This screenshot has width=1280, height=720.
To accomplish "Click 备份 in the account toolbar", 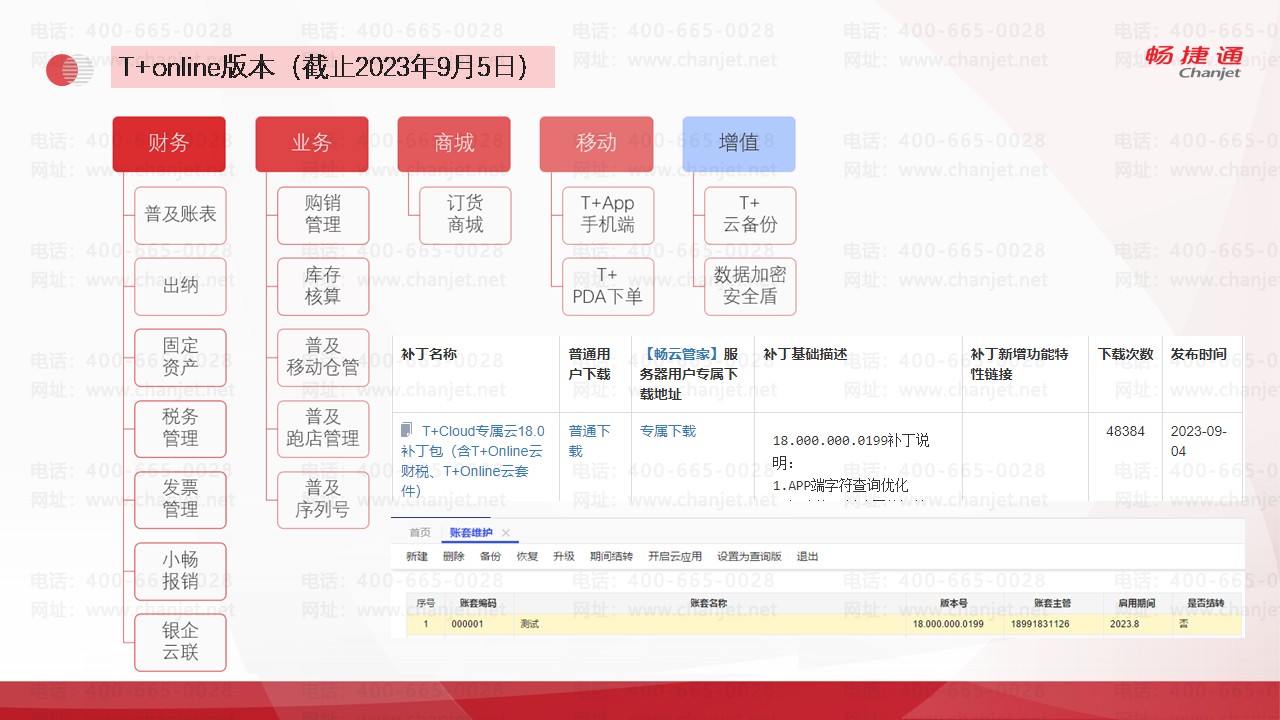I will click(x=490, y=557).
